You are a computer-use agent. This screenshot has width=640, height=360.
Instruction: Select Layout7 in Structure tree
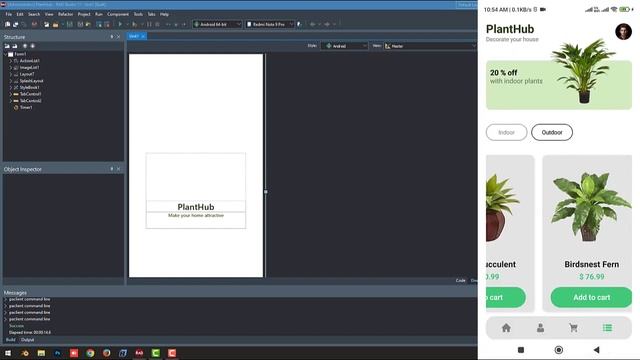coord(27,74)
